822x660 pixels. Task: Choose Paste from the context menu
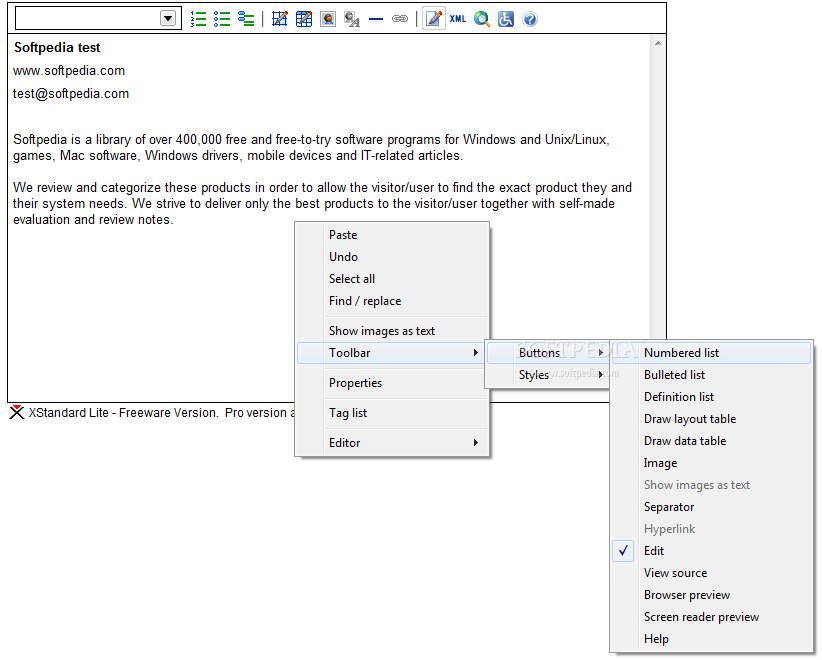[x=392, y=235]
